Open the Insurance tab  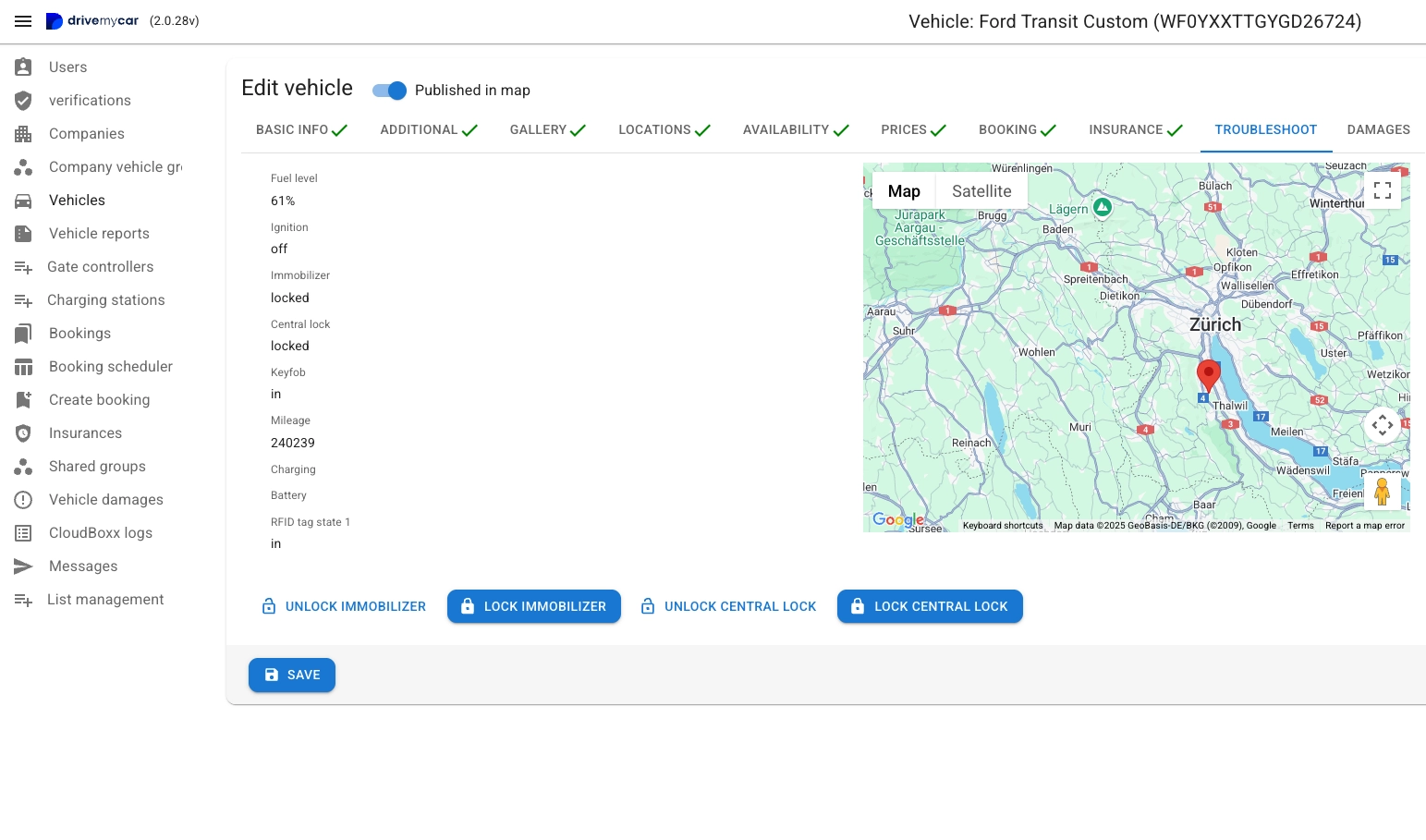point(1135,130)
